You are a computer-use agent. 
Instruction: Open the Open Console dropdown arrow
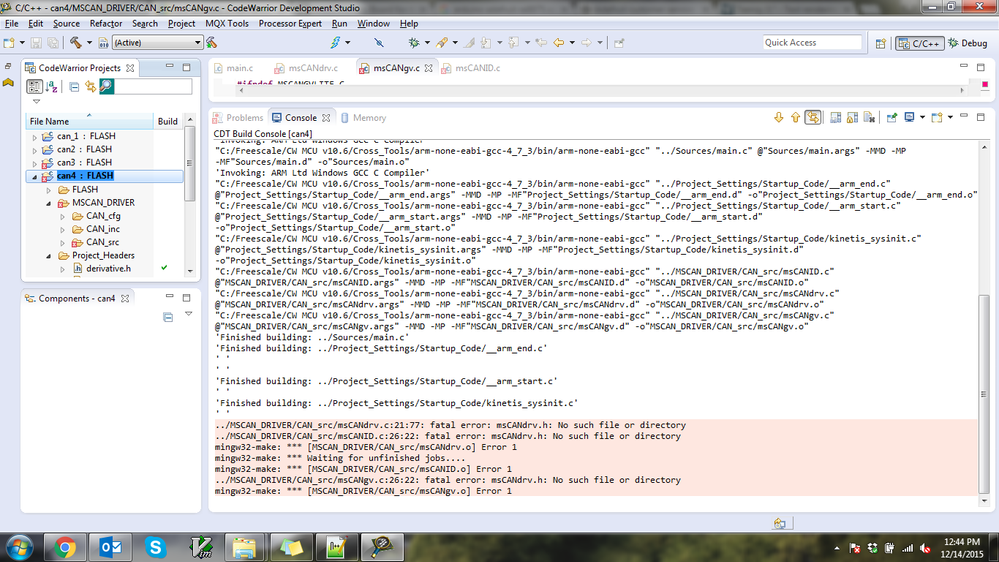950,117
